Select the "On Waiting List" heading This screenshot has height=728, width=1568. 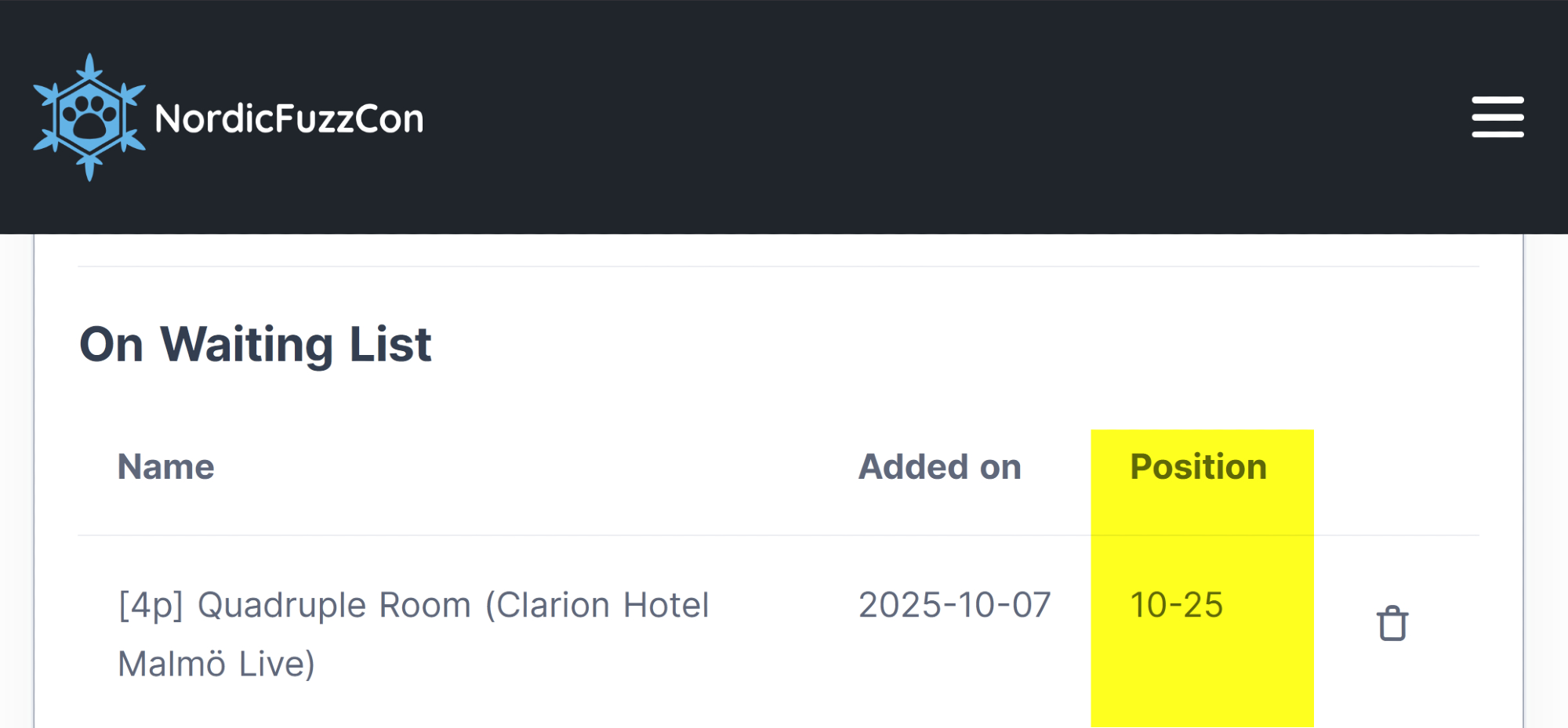click(256, 344)
